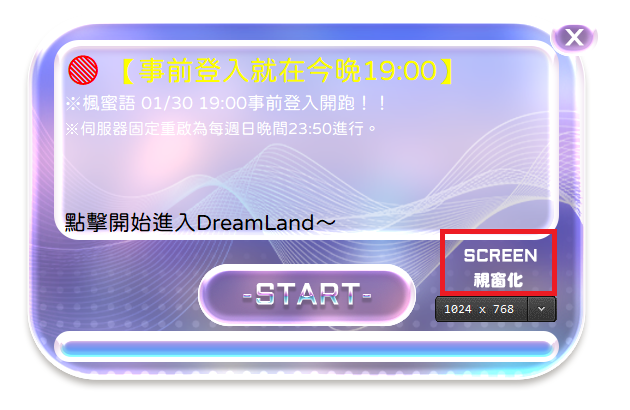Screen dimensions: 630x410
Task: Expand resolution list via chevron arrow
Action: 542,309
